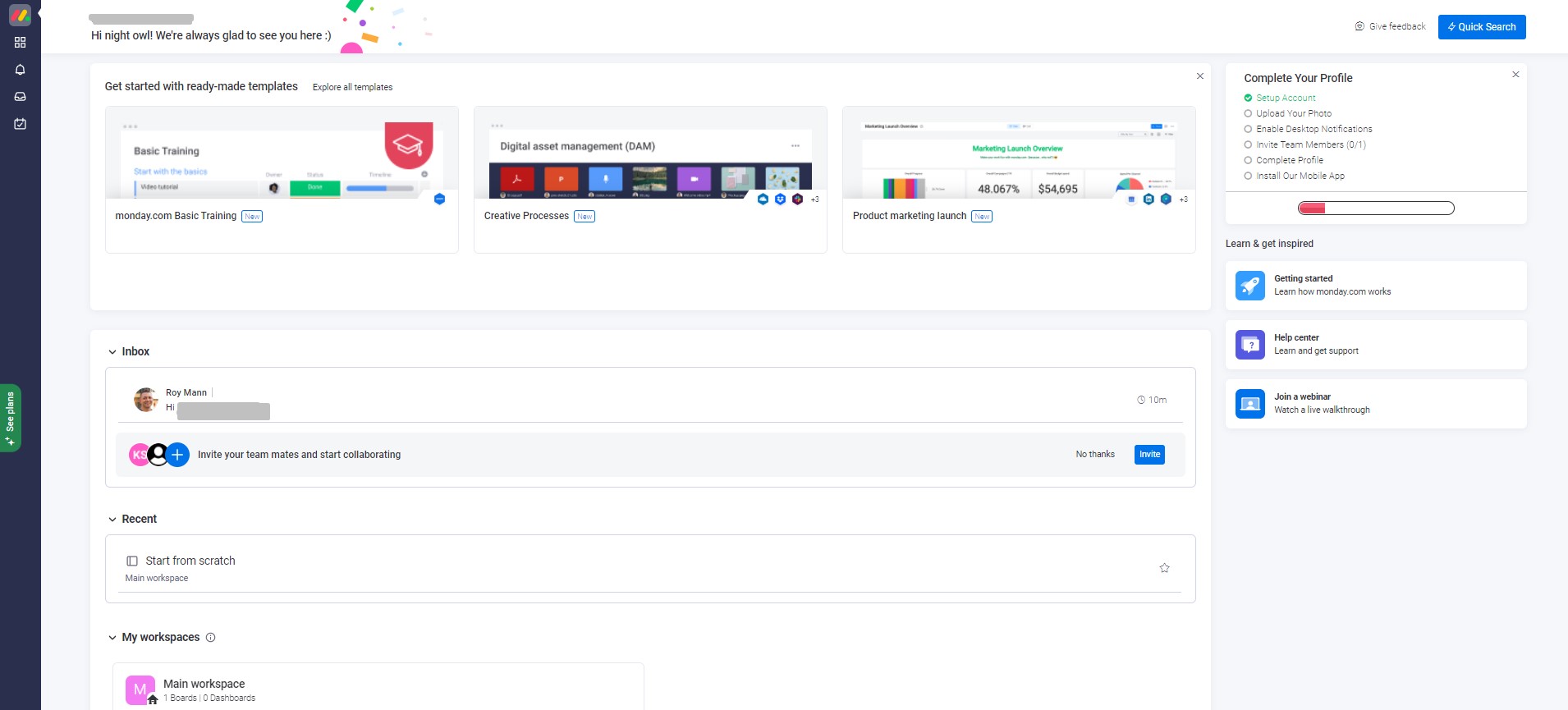Click the plus add-teammate icon
Viewport: 1568px width, 710px height.
coord(177,455)
